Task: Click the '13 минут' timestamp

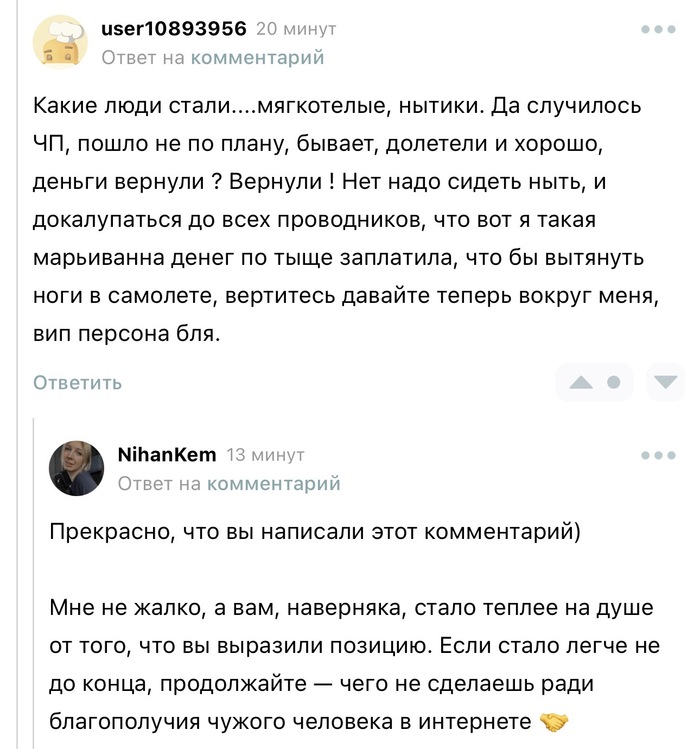Action: click(x=265, y=455)
